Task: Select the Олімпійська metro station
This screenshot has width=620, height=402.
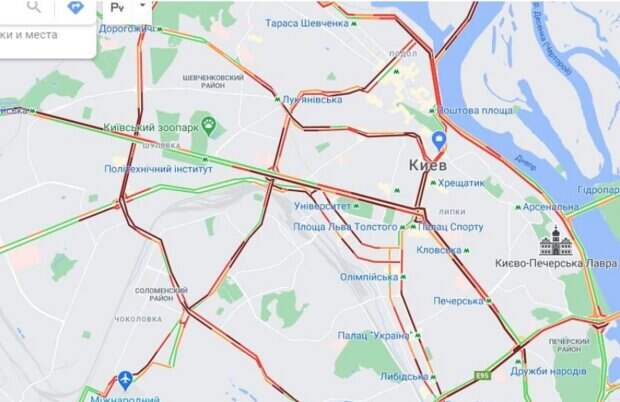Action: 369,277
